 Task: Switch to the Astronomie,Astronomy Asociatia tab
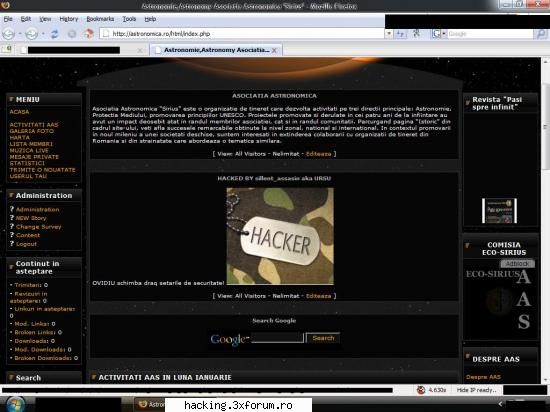pos(216,50)
